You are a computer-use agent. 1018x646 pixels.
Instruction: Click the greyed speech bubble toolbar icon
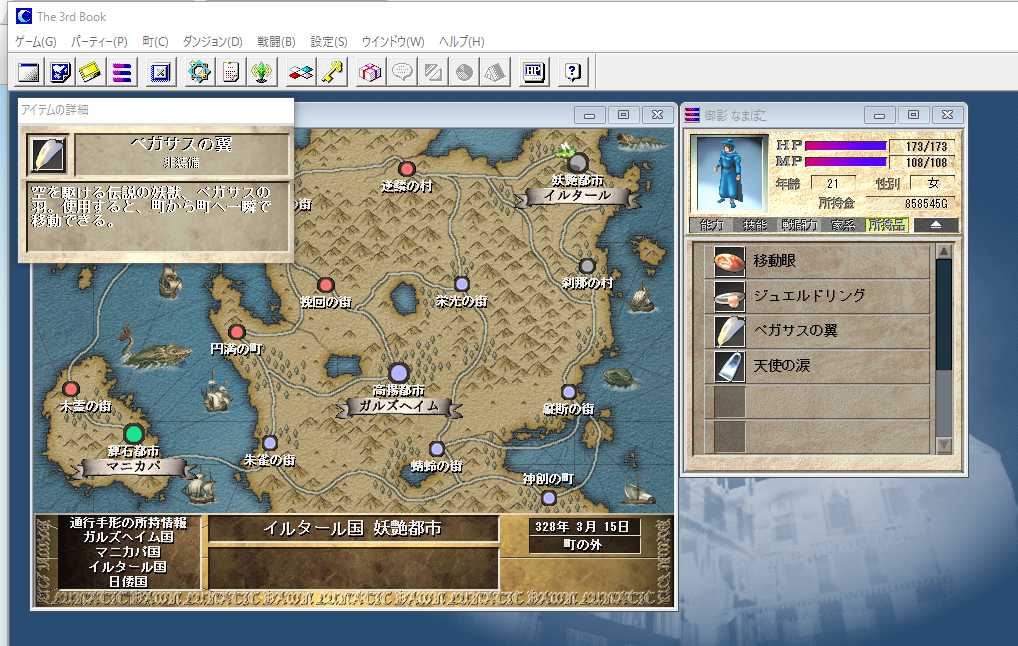(x=402, y=72)
